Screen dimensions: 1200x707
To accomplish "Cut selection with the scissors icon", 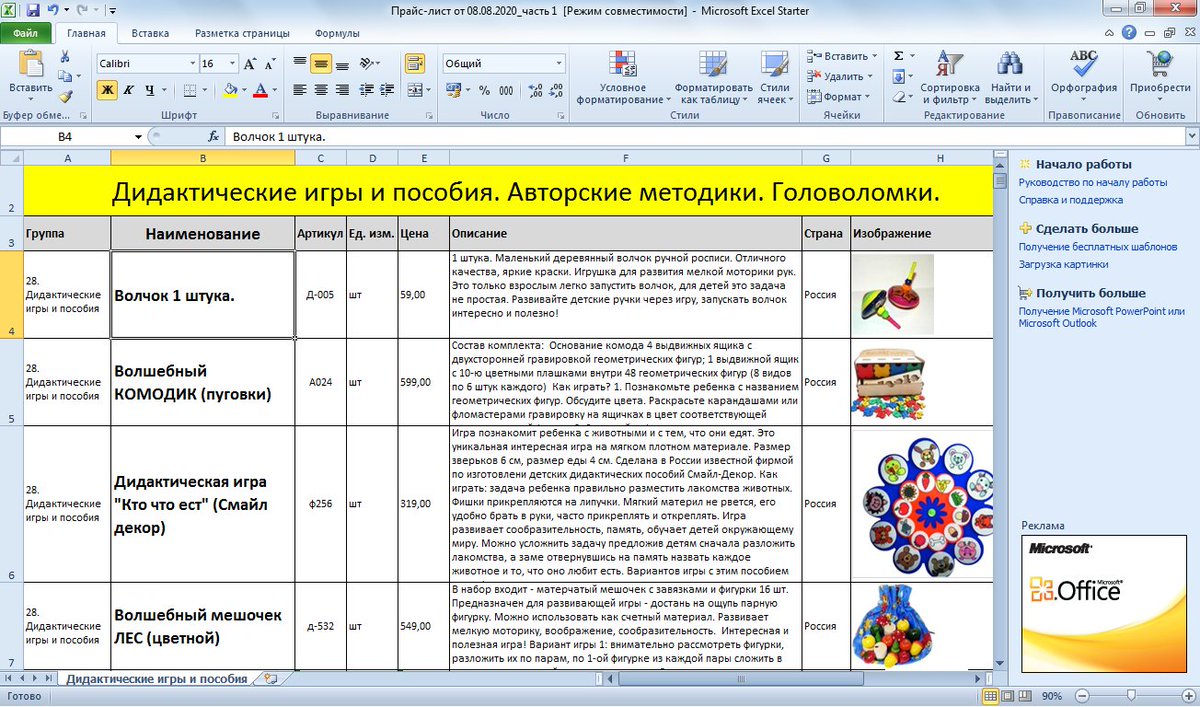I will pos(65,58).
